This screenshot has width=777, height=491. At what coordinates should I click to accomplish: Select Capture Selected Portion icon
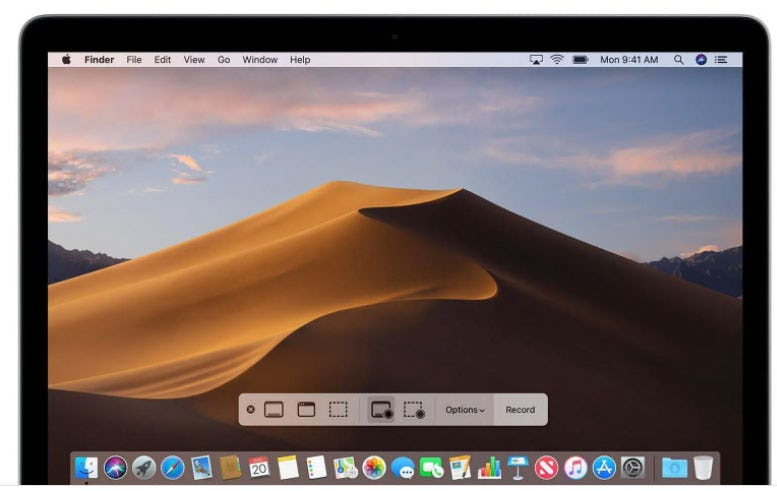click(x=338, y=410)
